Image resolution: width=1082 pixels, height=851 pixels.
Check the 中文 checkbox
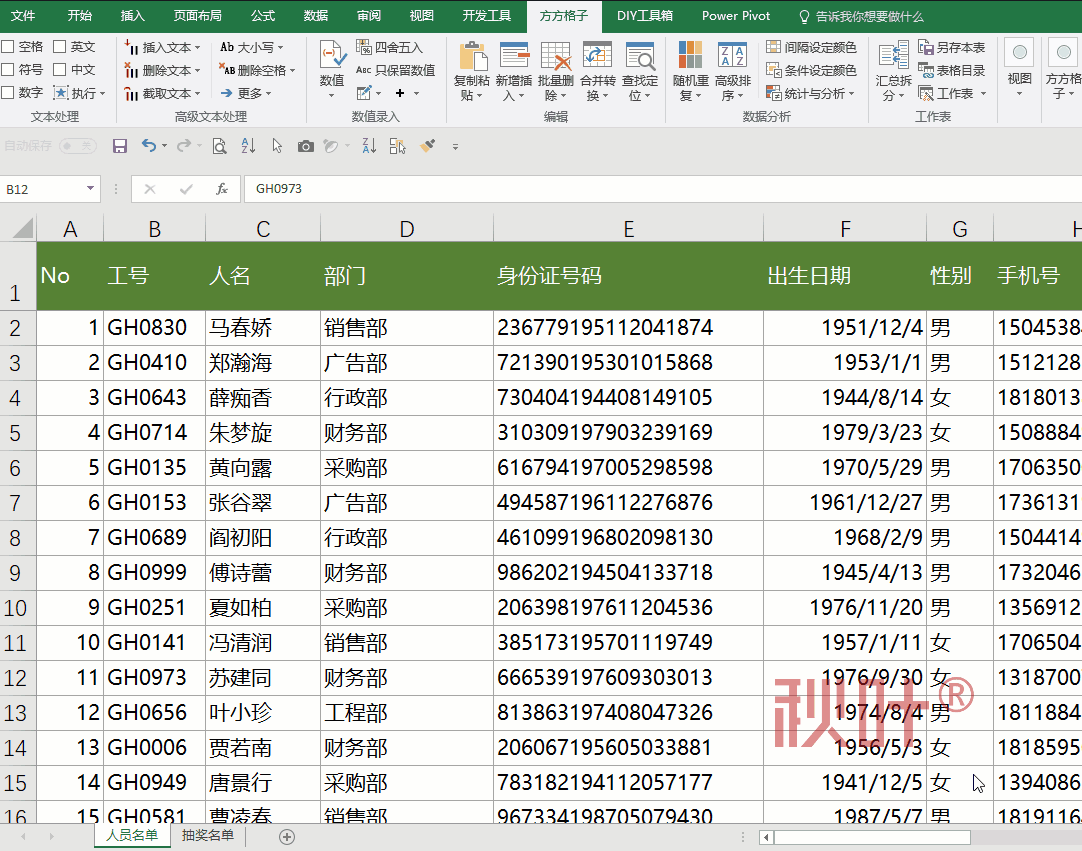(x=60, y=70)
